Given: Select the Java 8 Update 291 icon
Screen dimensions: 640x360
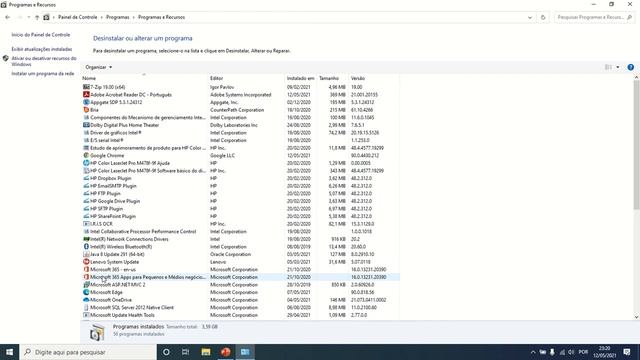Looking at the screenshot, I should pos(86,254).
